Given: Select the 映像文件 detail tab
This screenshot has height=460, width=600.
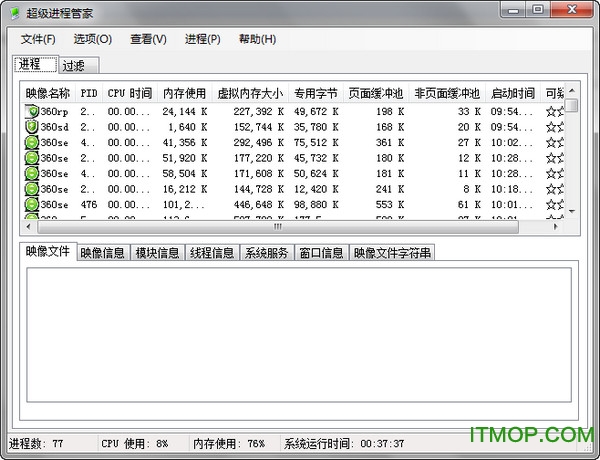Looking at the screenshot, I should pyautogui.click(x=48, y=251).
